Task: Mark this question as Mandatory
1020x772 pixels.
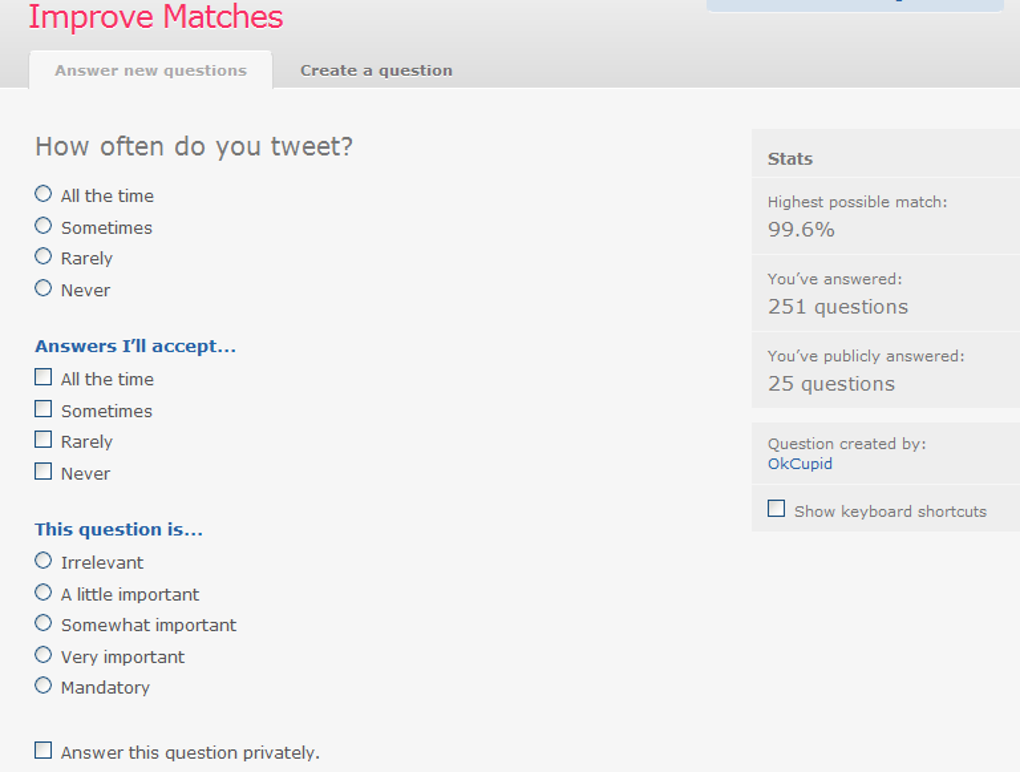Action: pos(43,686)
